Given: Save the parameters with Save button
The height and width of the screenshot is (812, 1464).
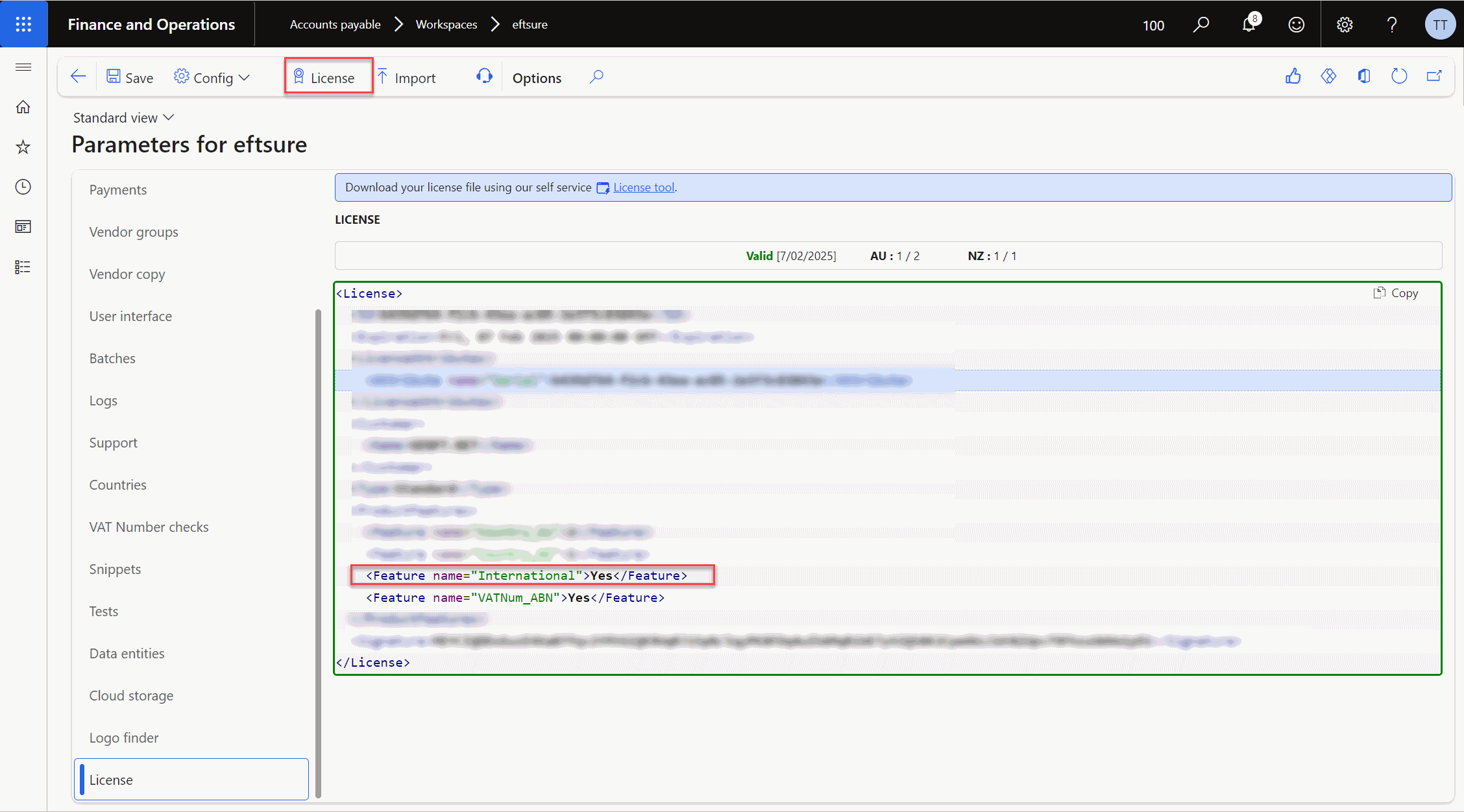Looking at the screenshot, I should pyautogui.click(x=130, y=77).
